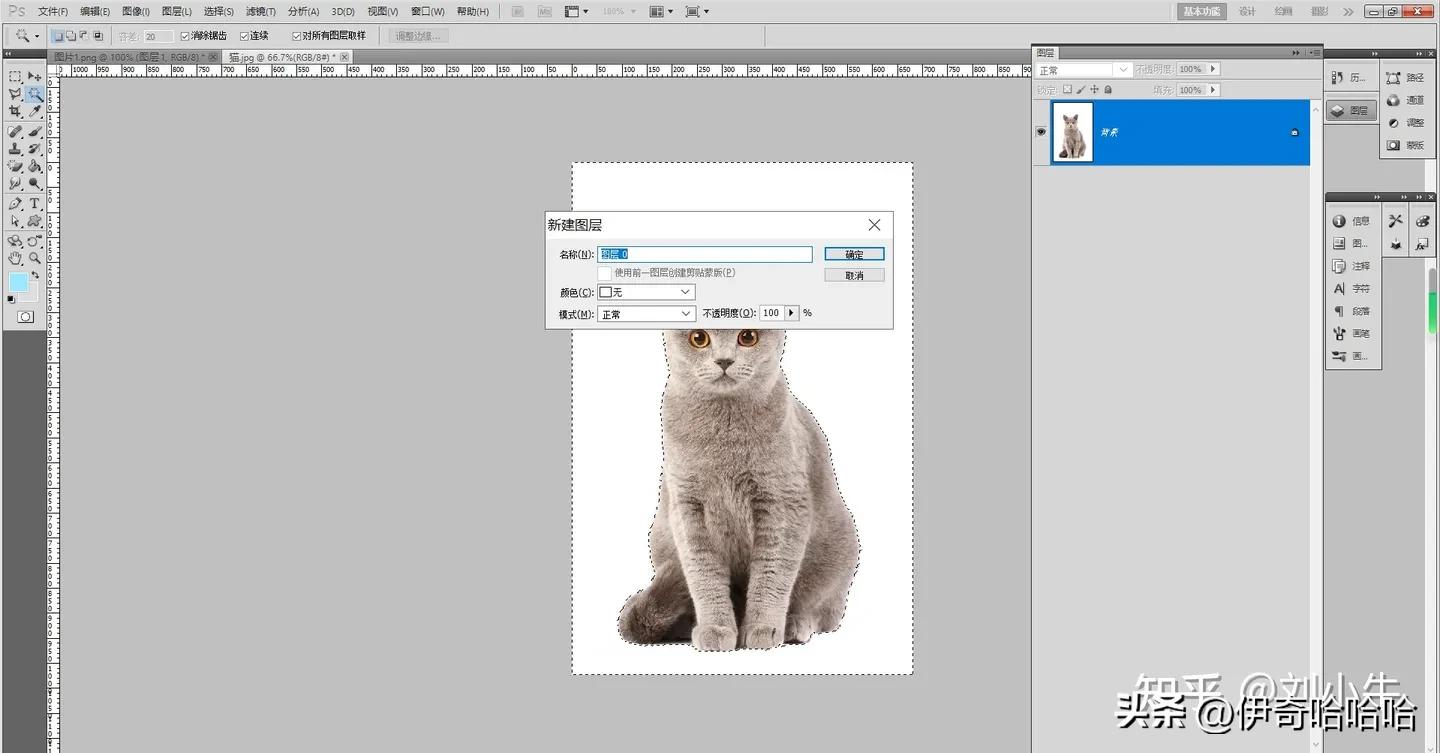Select the Type tool
1440x753 pixels.
(34, 201)
